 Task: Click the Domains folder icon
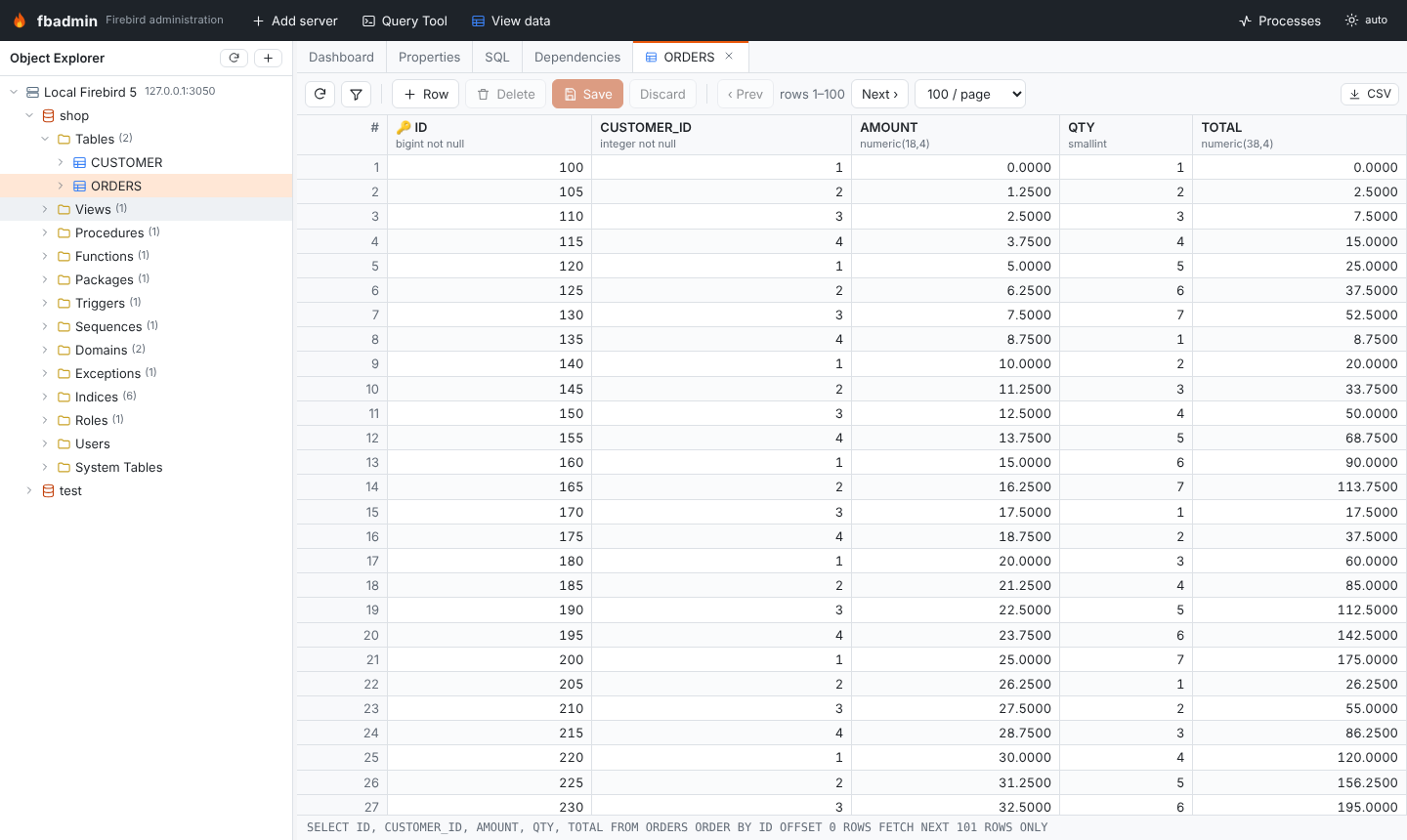tap(64, 350)
